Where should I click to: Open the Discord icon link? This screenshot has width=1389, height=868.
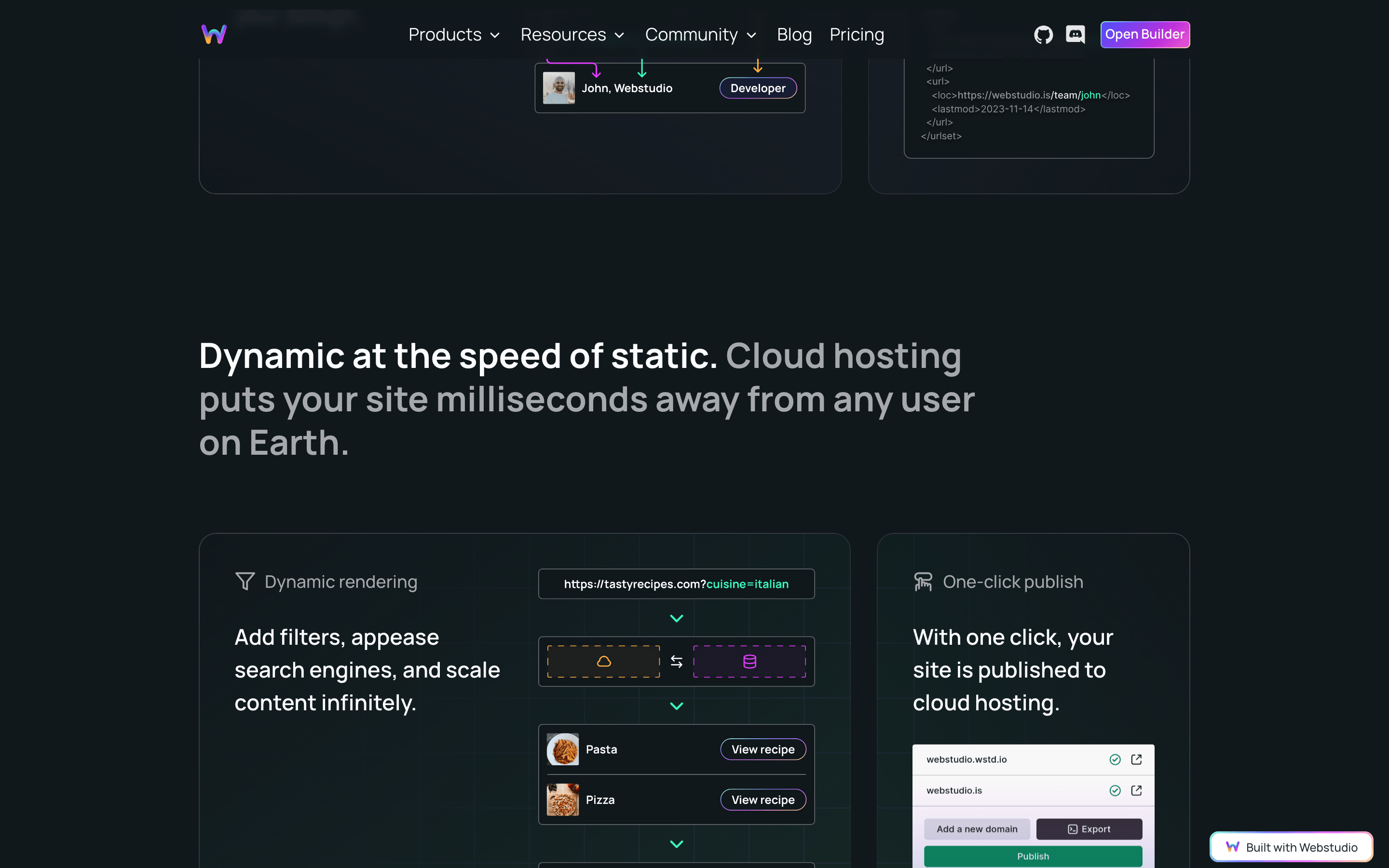point(1075,34)
